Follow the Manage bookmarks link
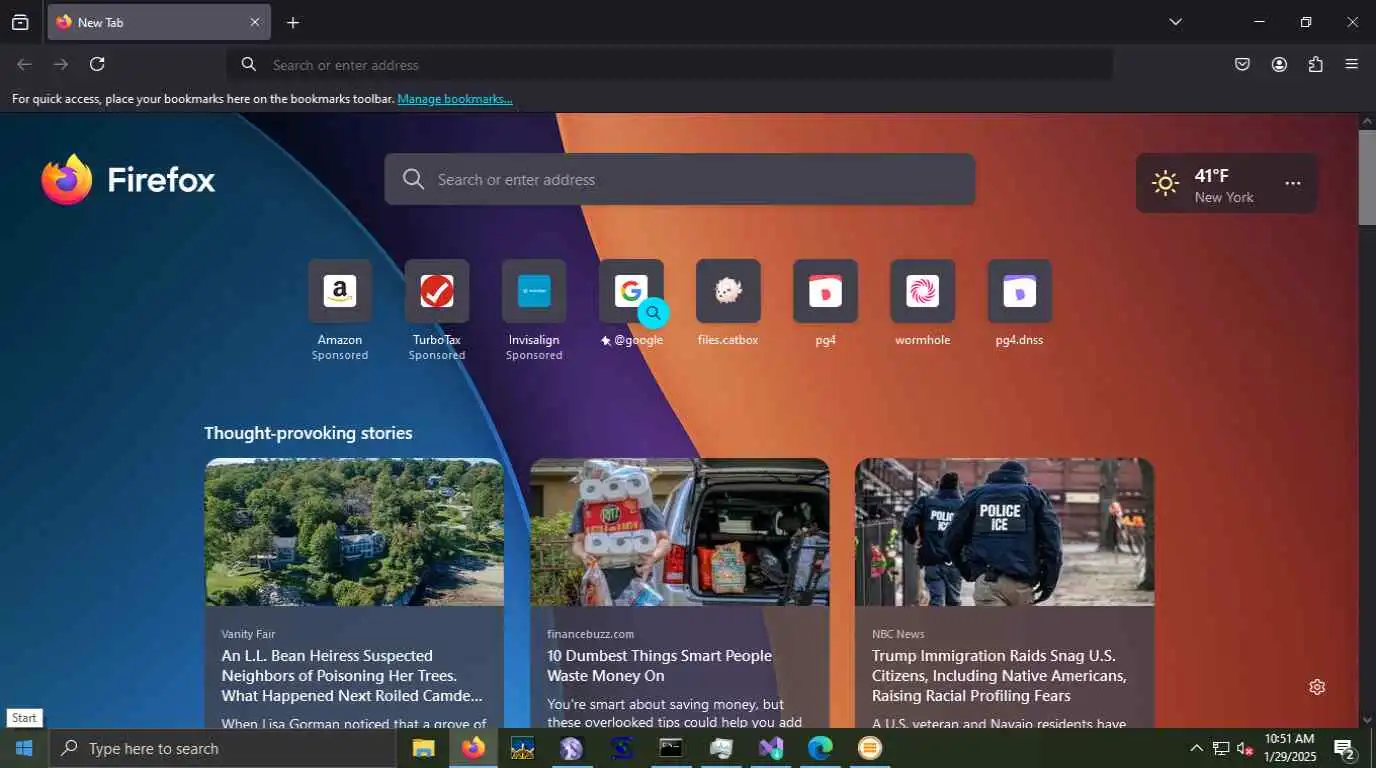Image resolution: width=1376 pixels, height=768 pixels. (x=455, y=99)
